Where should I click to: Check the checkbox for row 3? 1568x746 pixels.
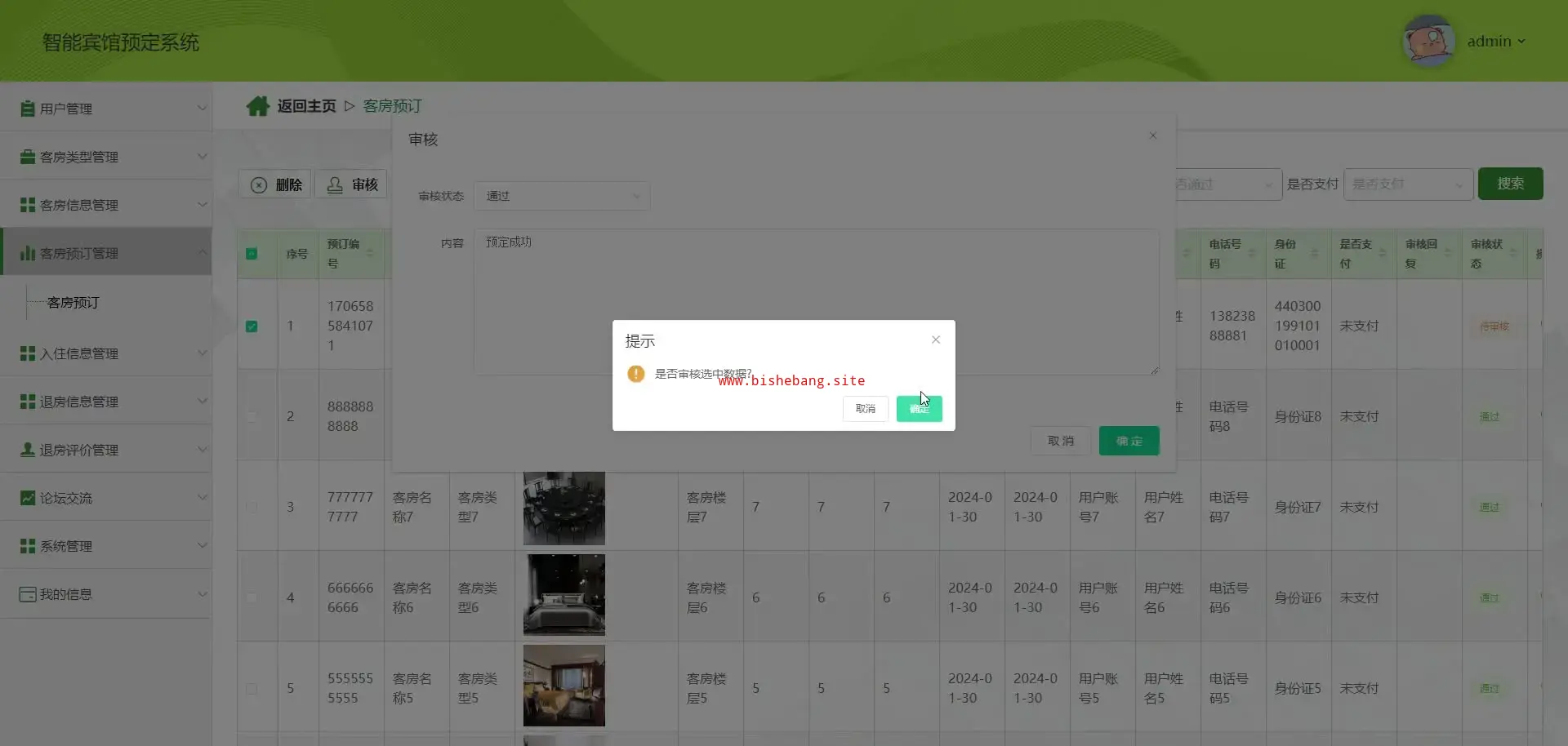(x=252, y=508)
